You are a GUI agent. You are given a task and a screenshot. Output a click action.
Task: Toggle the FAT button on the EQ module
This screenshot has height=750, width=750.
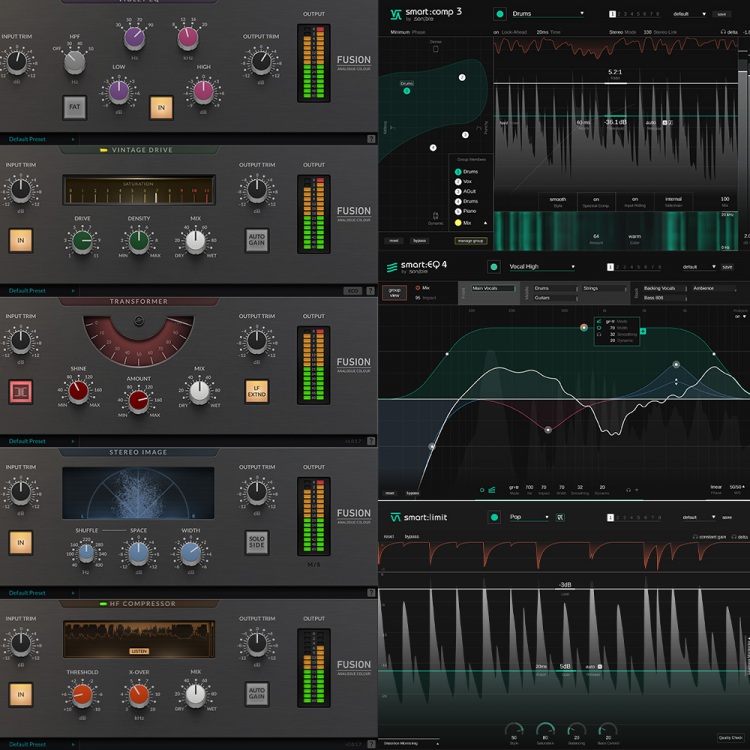[74, 106]
